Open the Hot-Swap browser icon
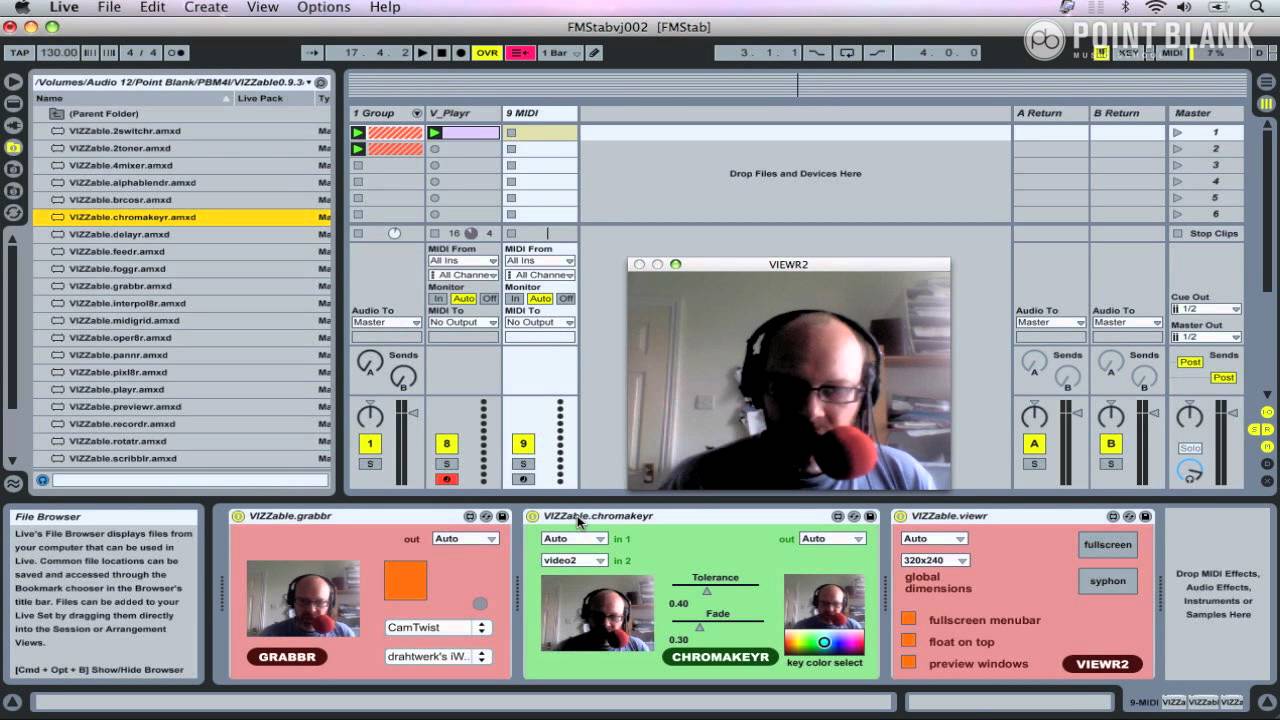This screenshot has width=1280, height=720. (x=13, y=212)
